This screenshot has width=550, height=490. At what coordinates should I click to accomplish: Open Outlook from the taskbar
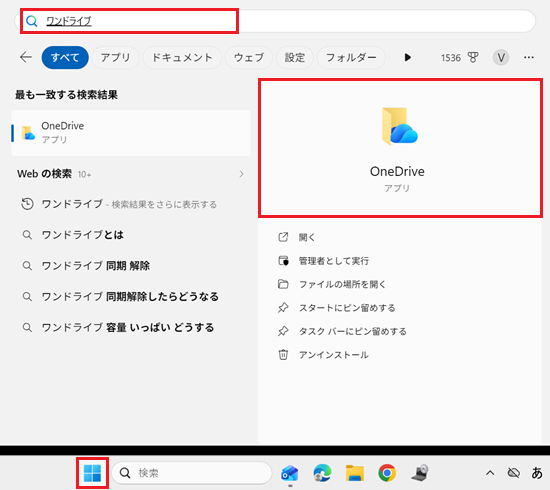pyautogui.click(x=290, y=473)
